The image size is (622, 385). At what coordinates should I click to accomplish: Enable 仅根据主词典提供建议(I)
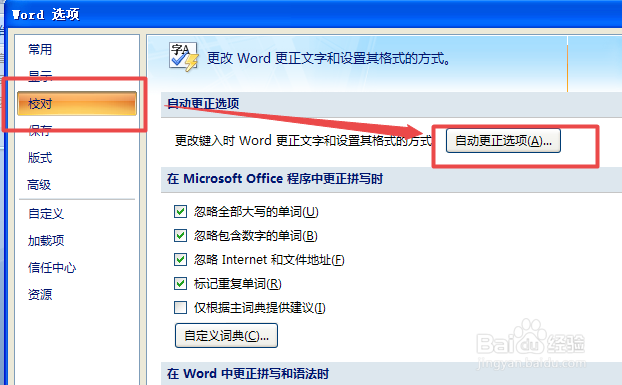point(180,307)
